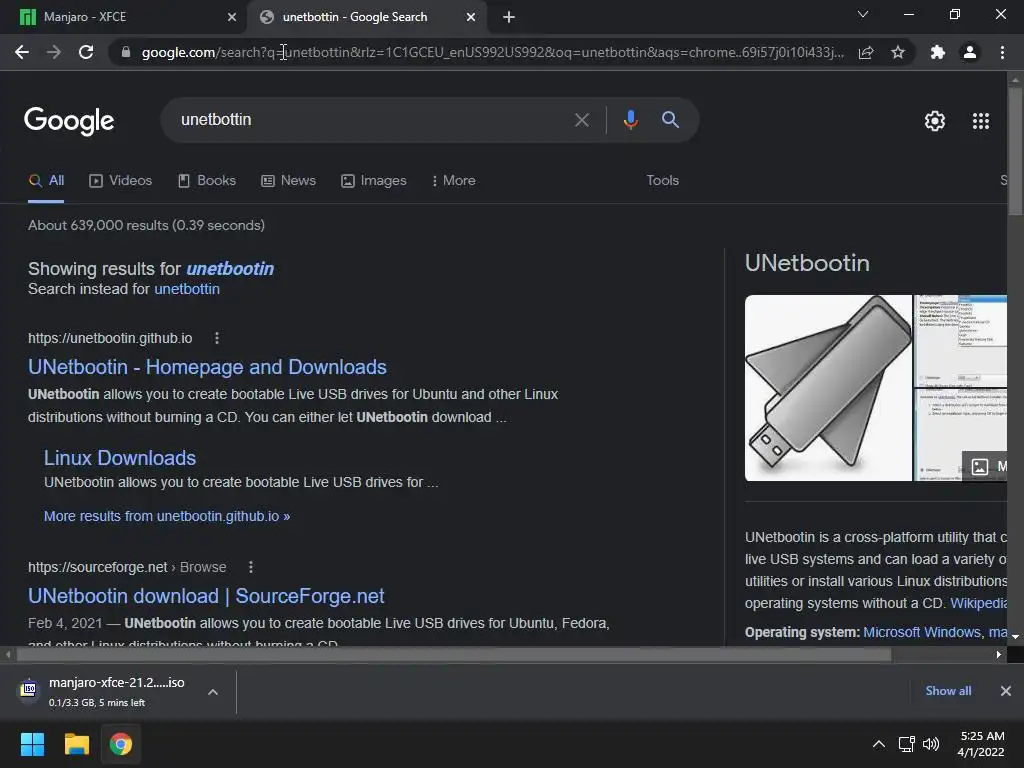The image size is (1024, 768).
Task: Open File Explorer from taskbar
Action: click(x=76, y=744)
